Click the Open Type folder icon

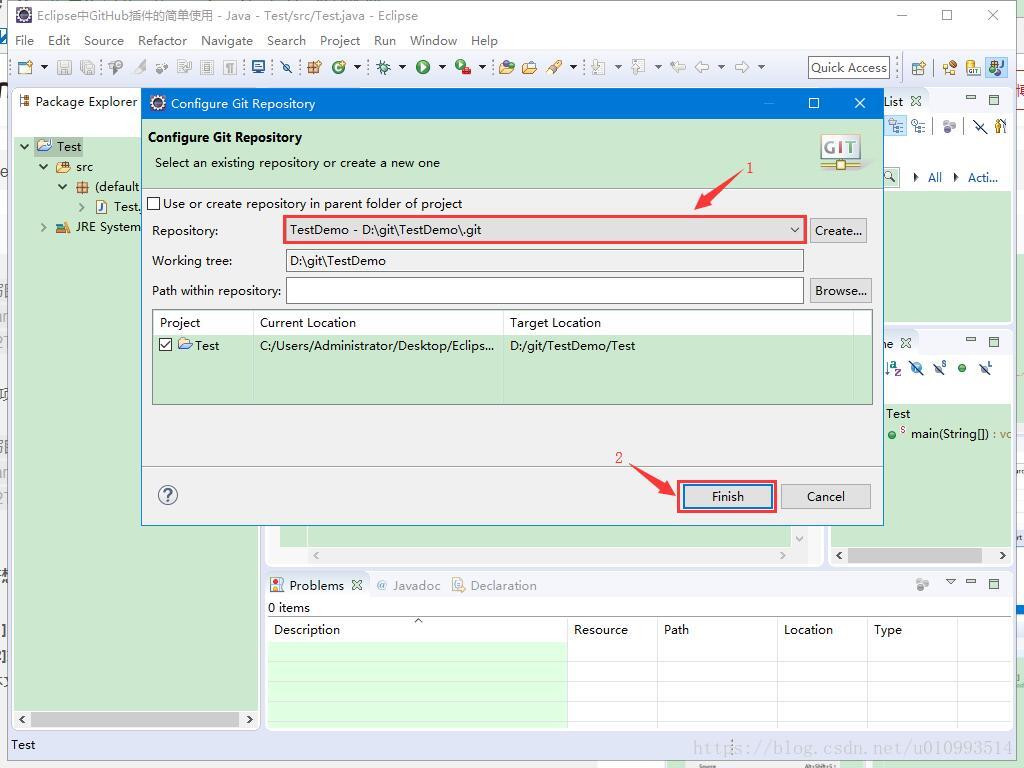tap(506, 67)
